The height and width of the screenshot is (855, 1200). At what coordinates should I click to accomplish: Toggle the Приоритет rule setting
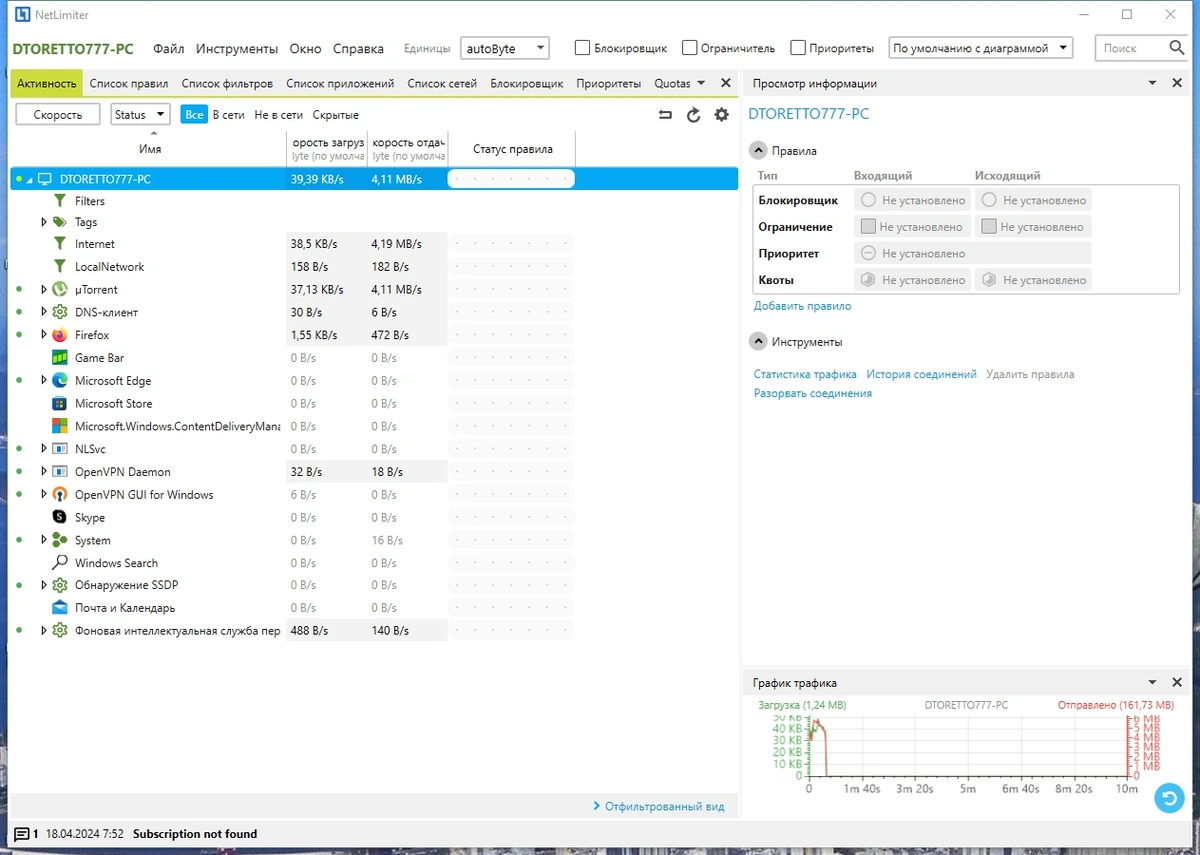pyautogui.click(x=868, y=253)
